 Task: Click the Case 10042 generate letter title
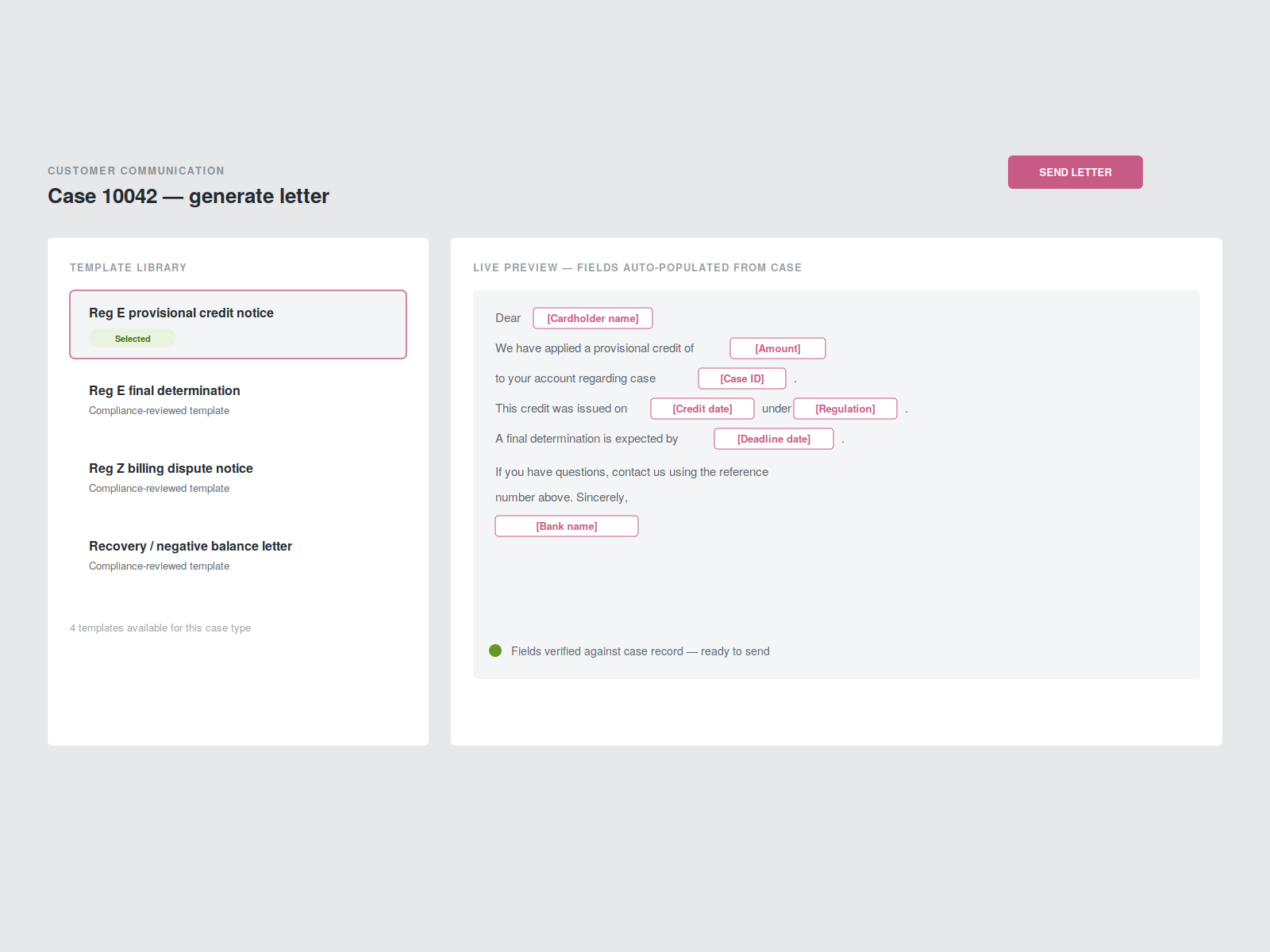point(188,196)
